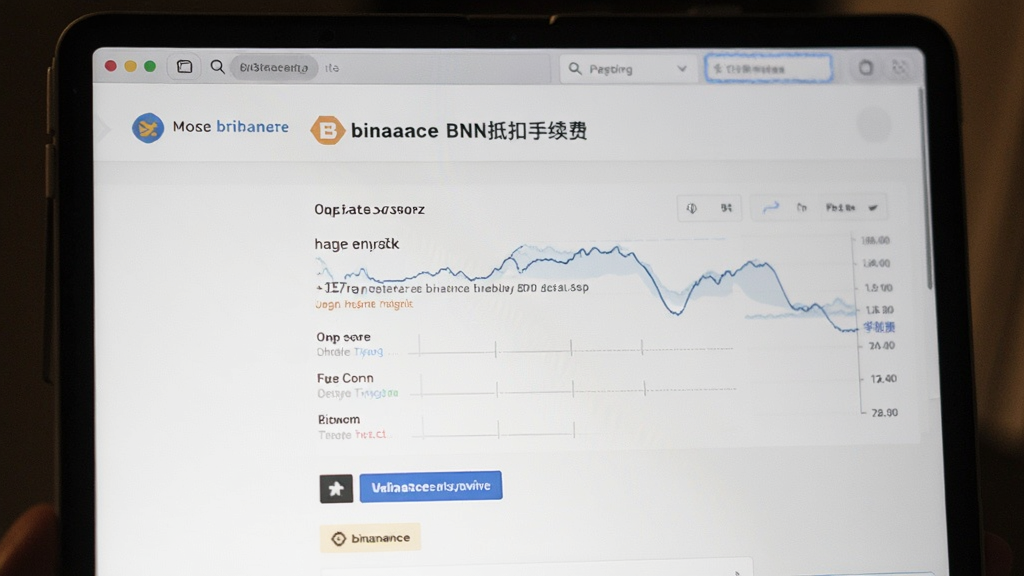Click the 'hage enyrstk' label
Viewport: 1024px width, 576px height.
(x=357, y=244)
